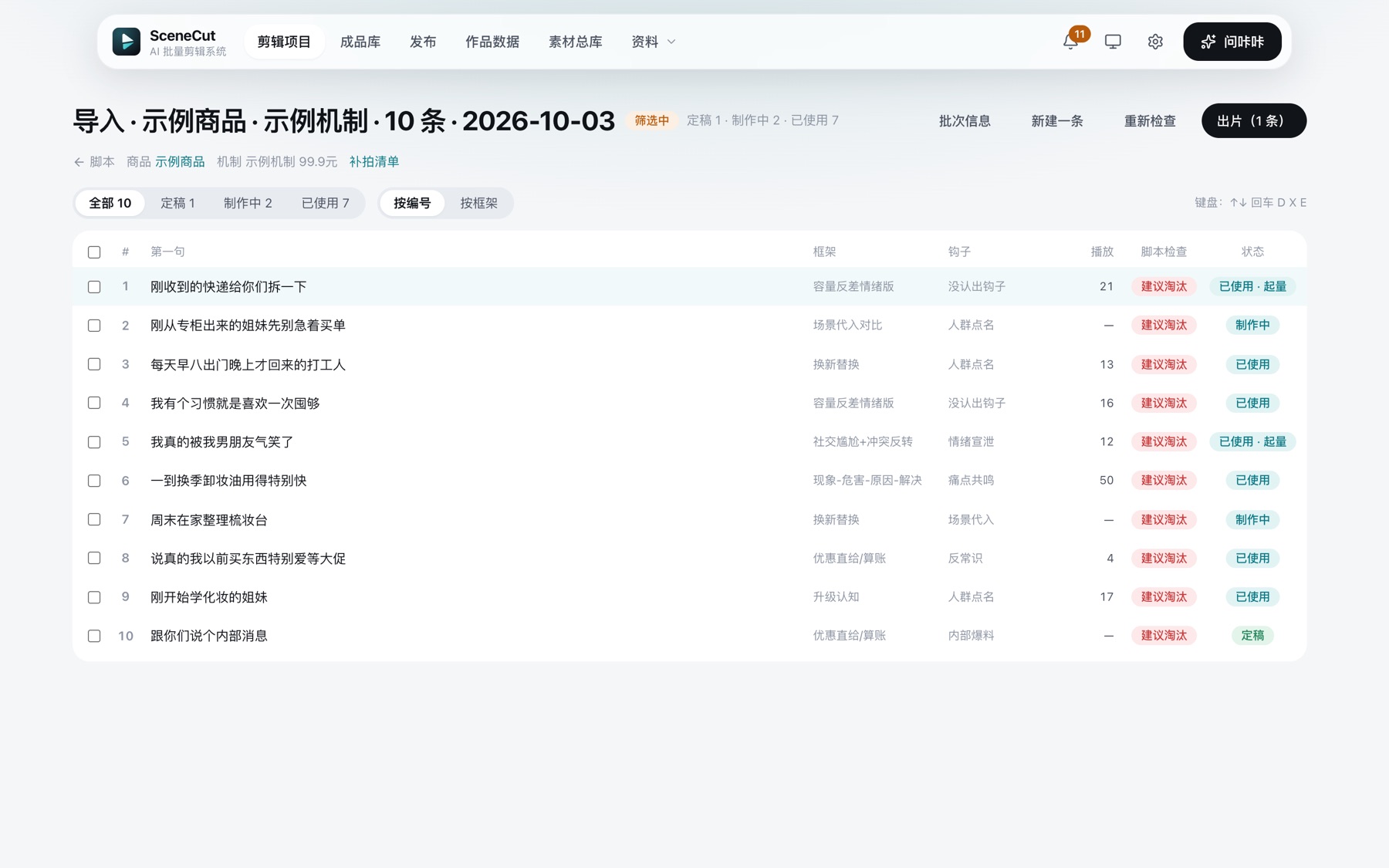Check row 6 一到换季卸妆油 checkbox
Image resolution: width=1389 pixels, height=868 pixels.
[x=94, y=481]
